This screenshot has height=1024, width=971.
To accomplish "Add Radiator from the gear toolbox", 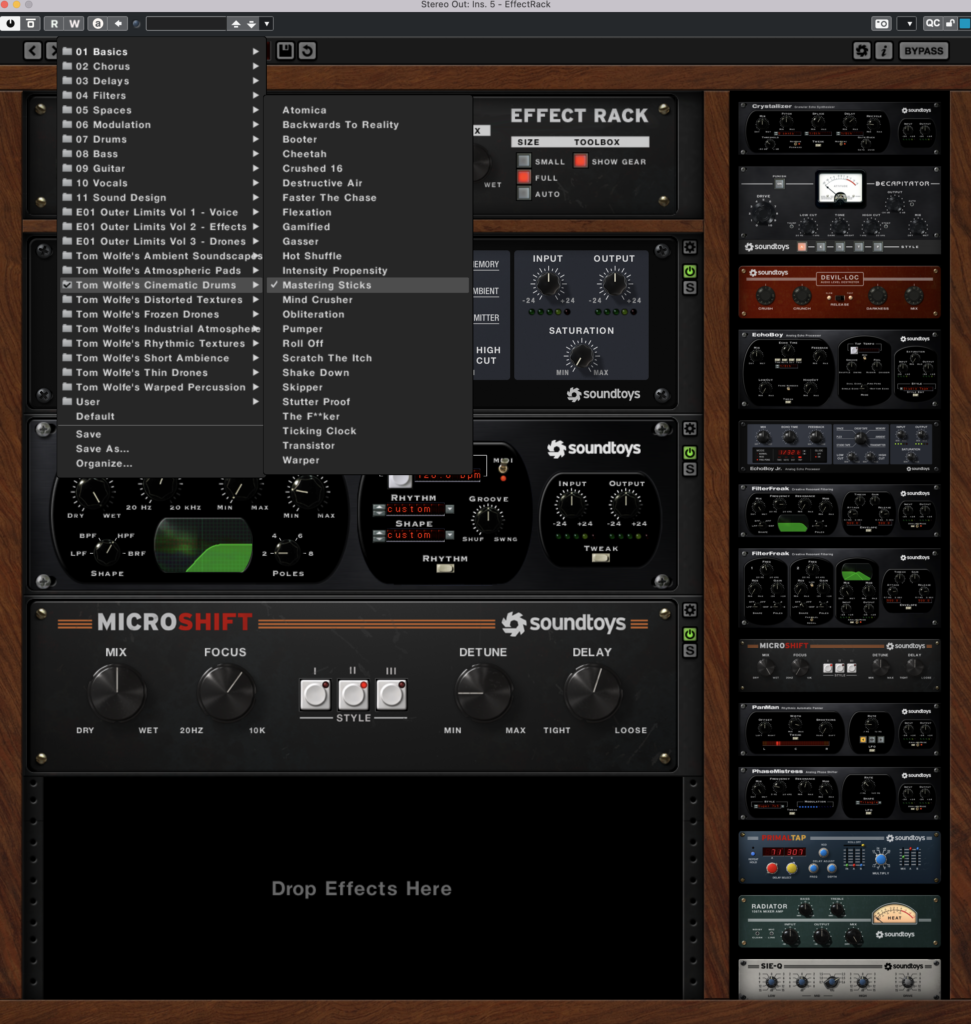I will click(839, 921).
